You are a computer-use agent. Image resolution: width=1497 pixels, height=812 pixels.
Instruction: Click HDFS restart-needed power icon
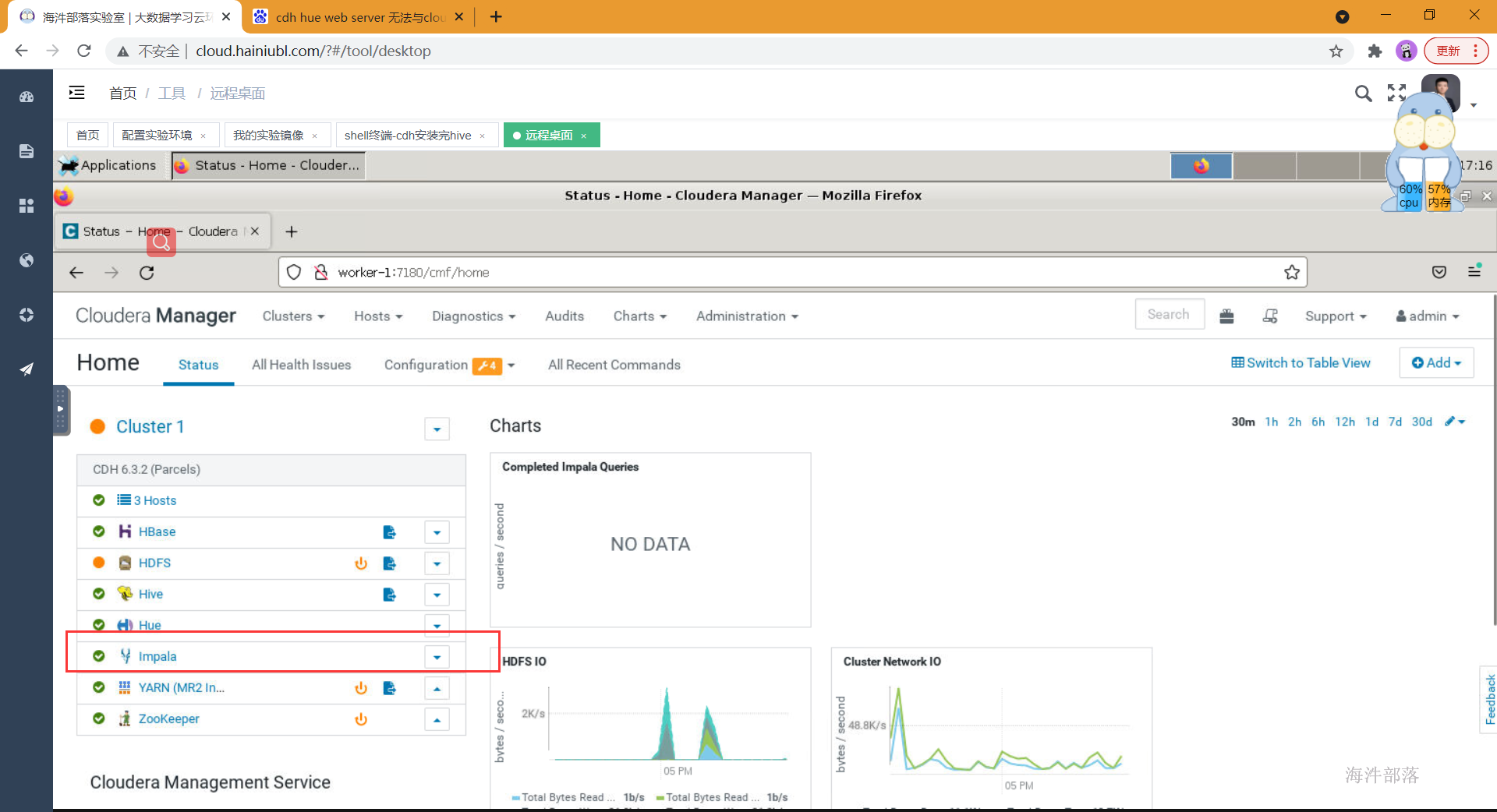[x=361, y=563]
